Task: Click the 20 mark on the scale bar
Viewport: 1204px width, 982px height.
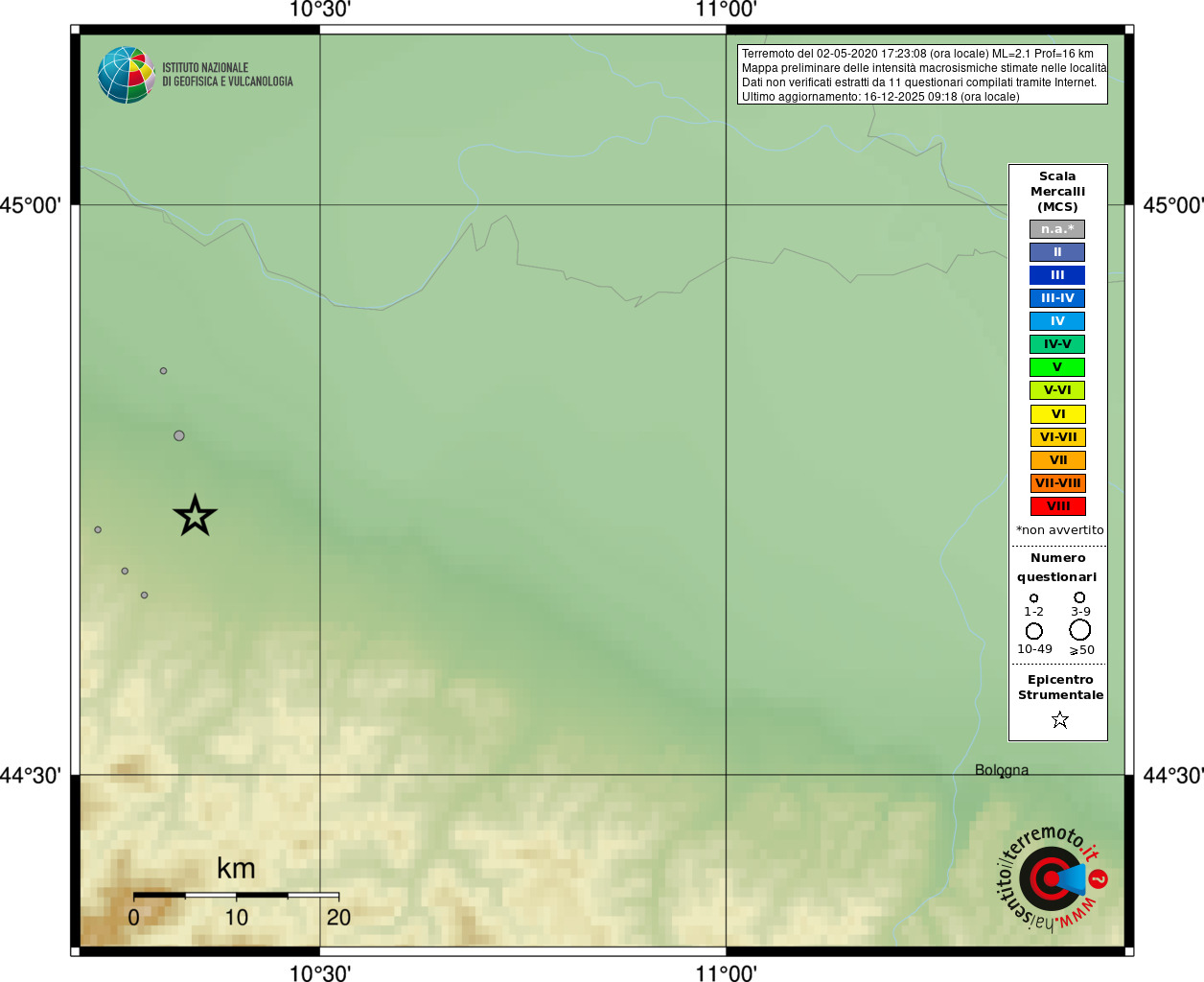Action: [x=338, y=918]
